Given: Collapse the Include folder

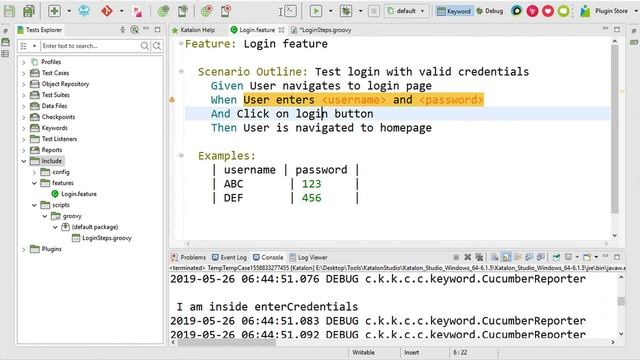Looking at the screenshot, I should (24, 161).
